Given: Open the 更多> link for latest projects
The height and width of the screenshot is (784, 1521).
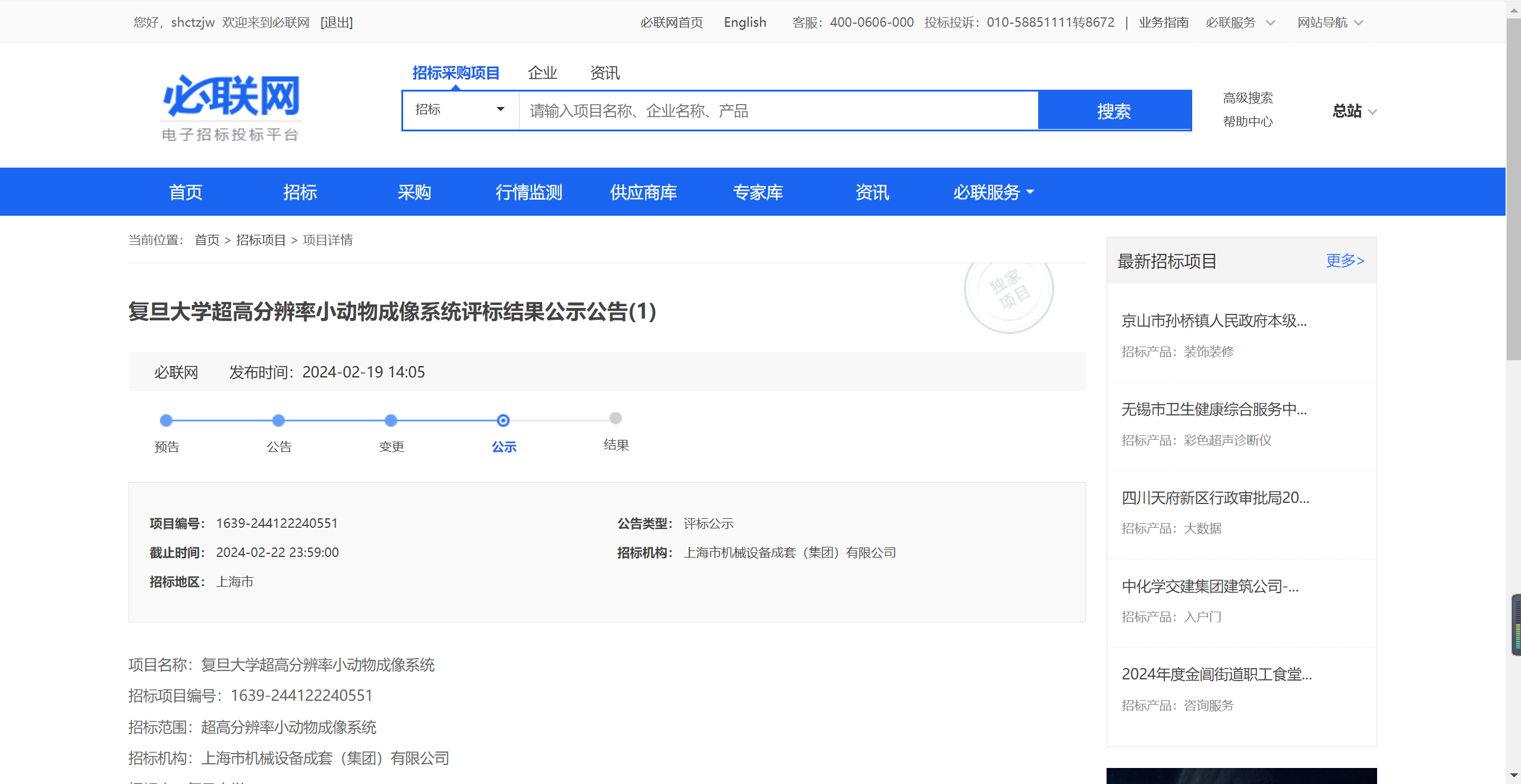Looking at the screenshot, I should (1345, 260).
